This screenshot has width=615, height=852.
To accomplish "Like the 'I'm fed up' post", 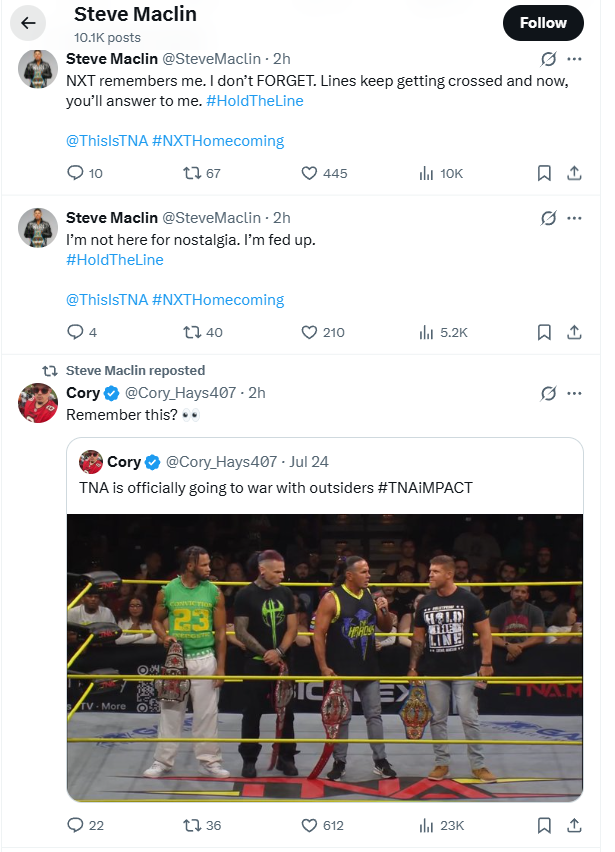I will [x=310, y=332].
